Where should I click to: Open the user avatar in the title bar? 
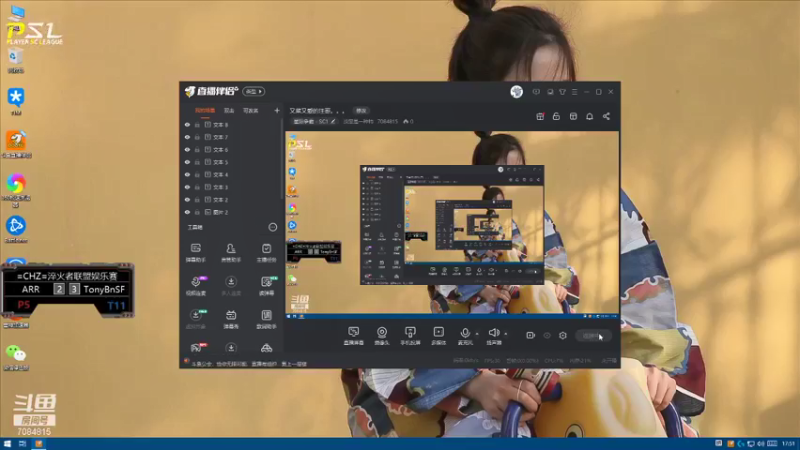[x=516, y=91]
